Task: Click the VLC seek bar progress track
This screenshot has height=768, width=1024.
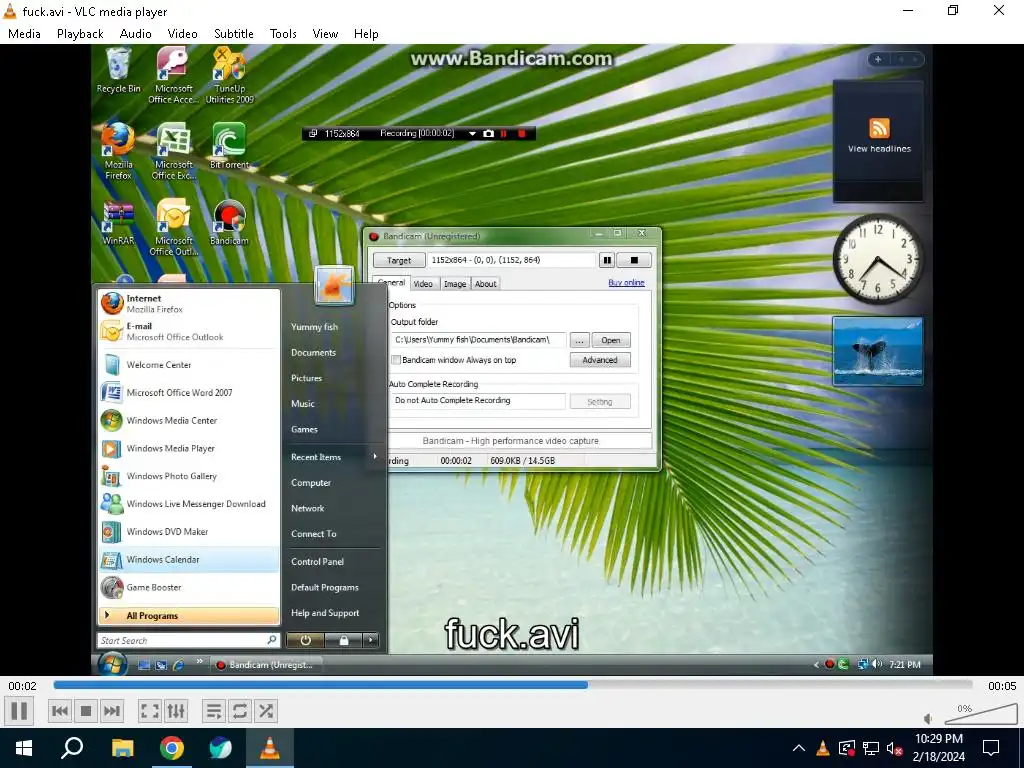Action: [513, 685]
